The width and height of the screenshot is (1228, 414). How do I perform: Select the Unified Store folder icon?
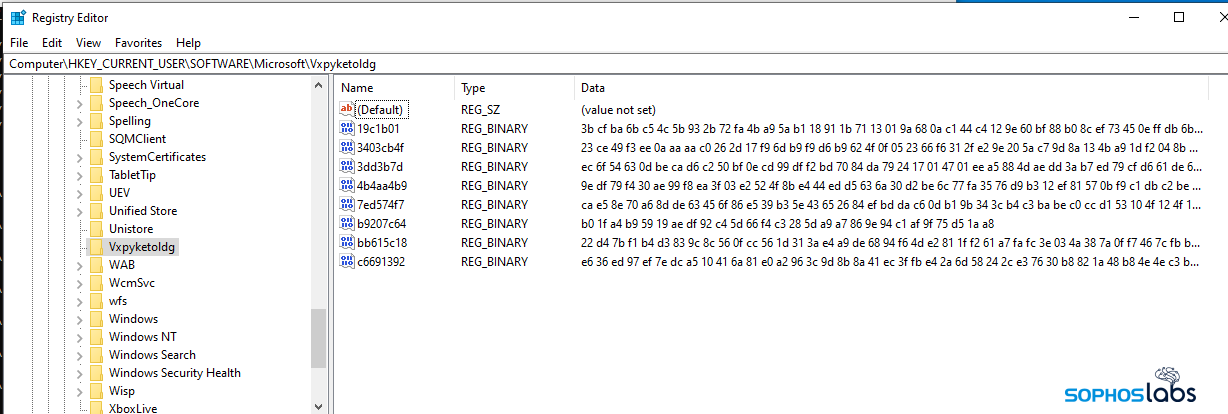point(96,211)
